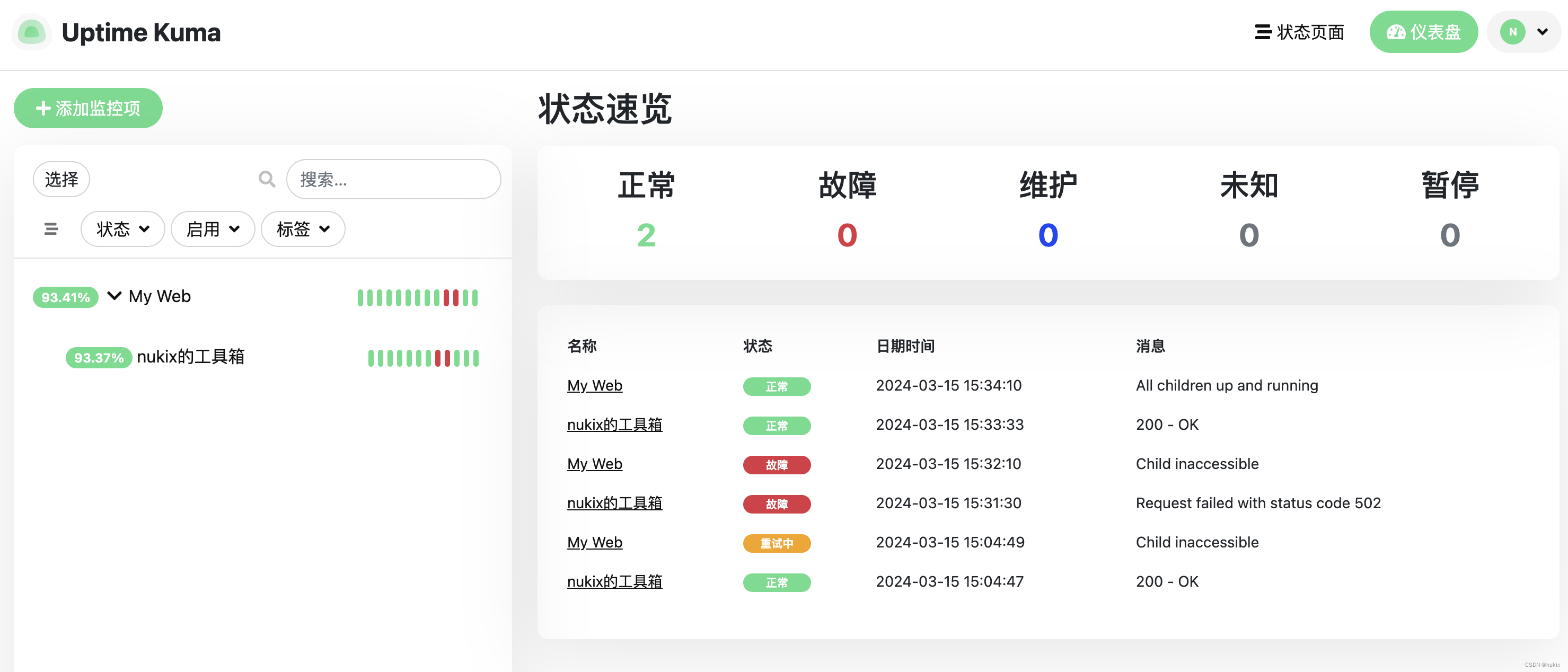Open the nukix的工具箱 link with 502 error
The image size is (1568, 672).
click(x=614, y=503)
